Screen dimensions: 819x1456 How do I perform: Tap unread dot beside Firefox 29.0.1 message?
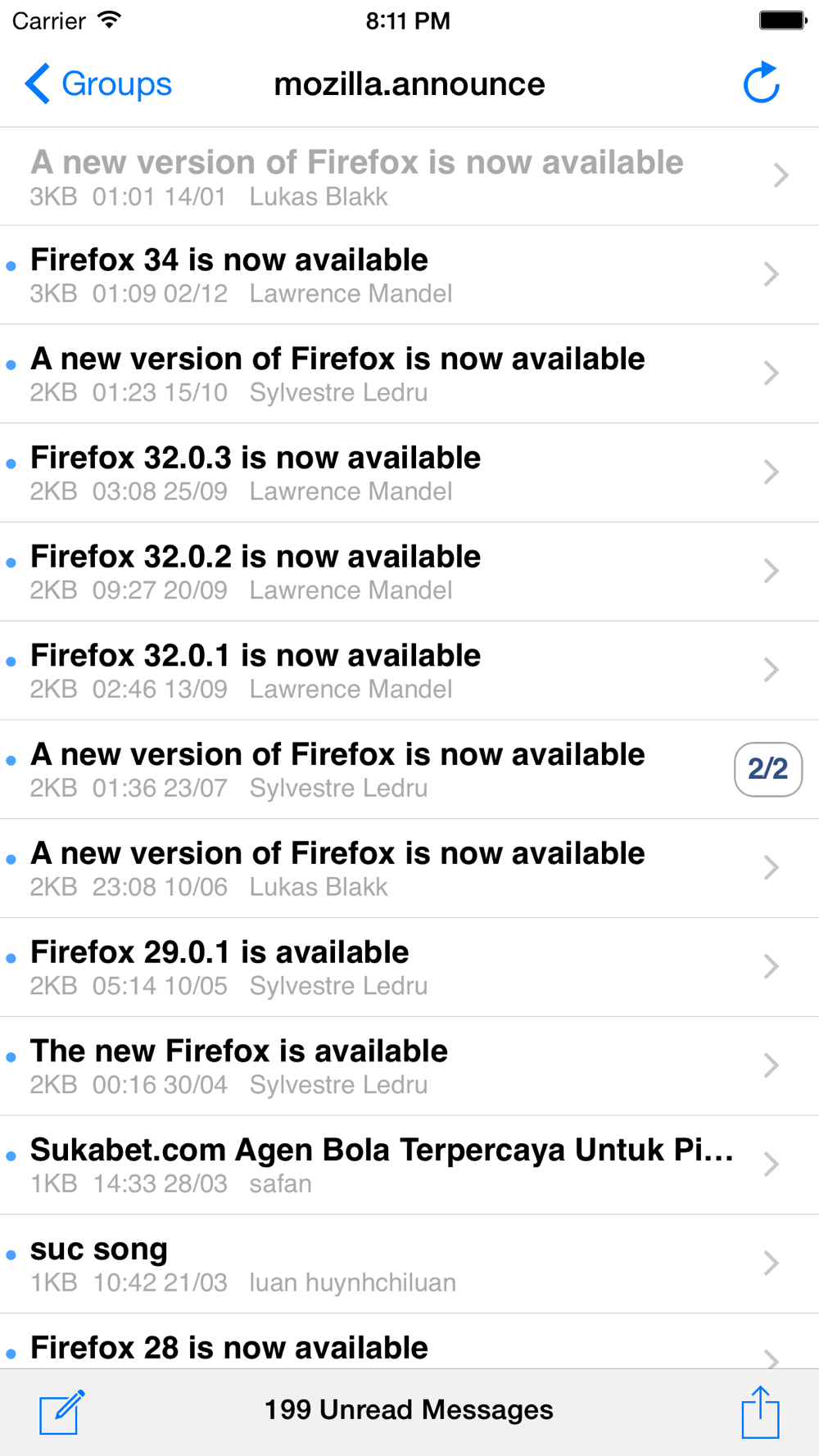coord(11,957)
